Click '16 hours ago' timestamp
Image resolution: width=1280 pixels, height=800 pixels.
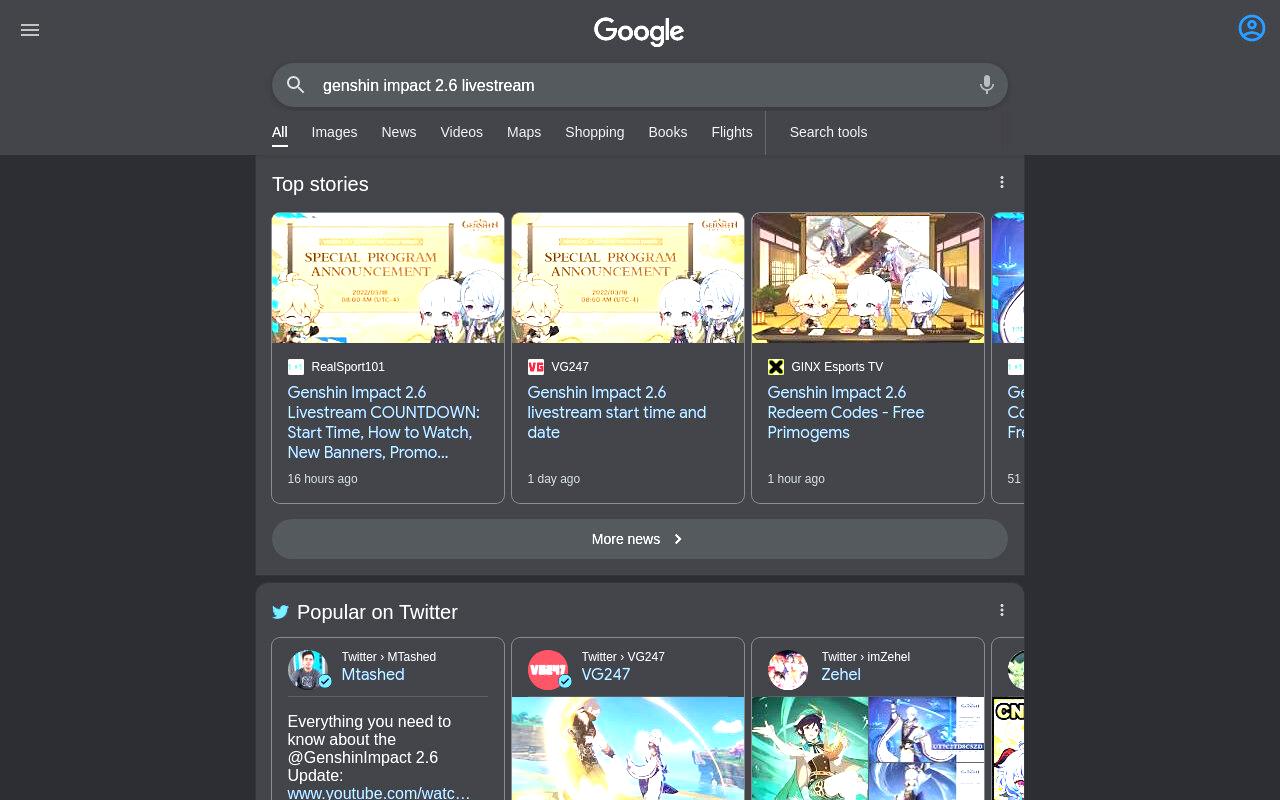point(322,479)
